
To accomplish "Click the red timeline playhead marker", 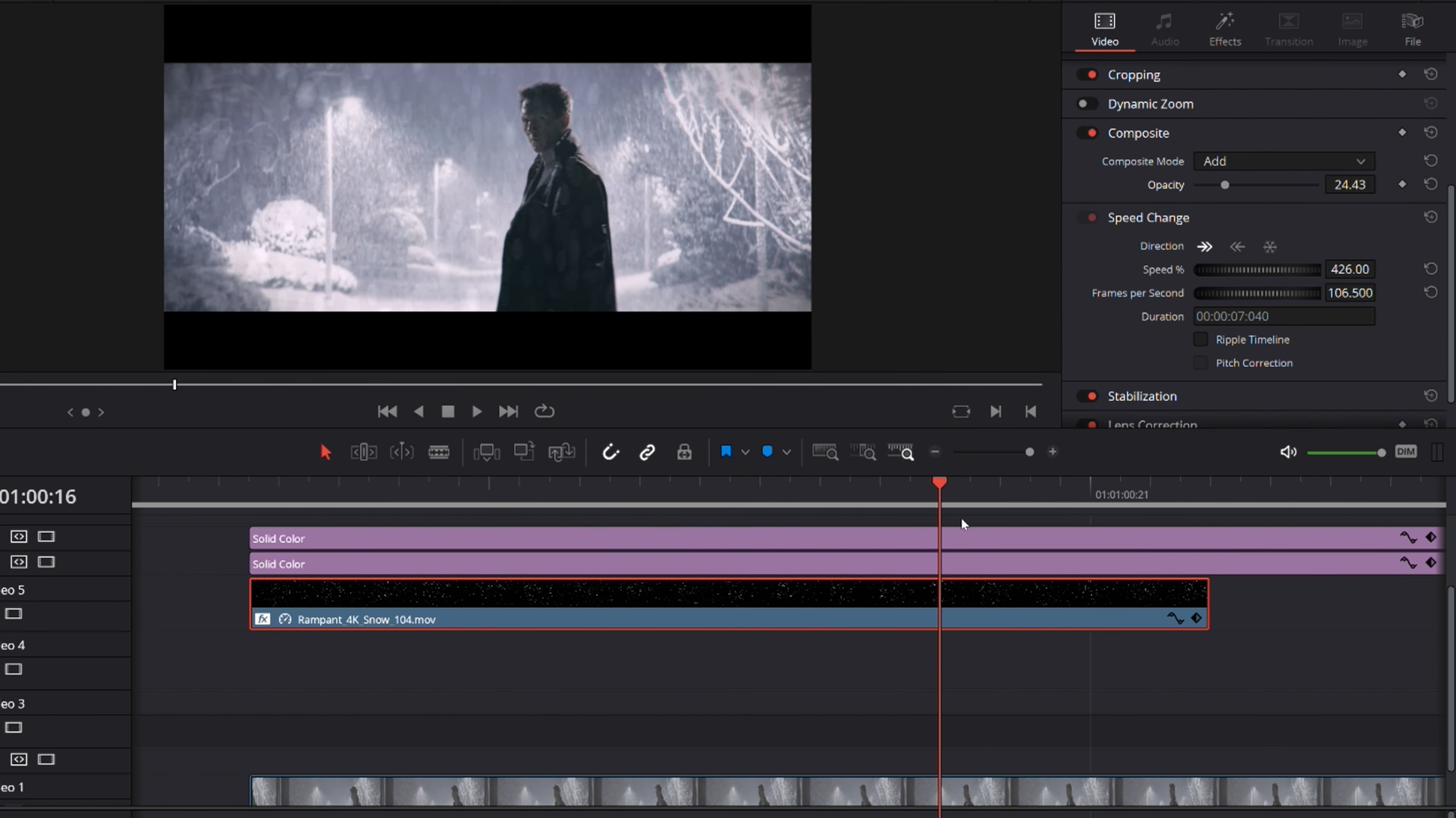I will [x=940, y=482].
